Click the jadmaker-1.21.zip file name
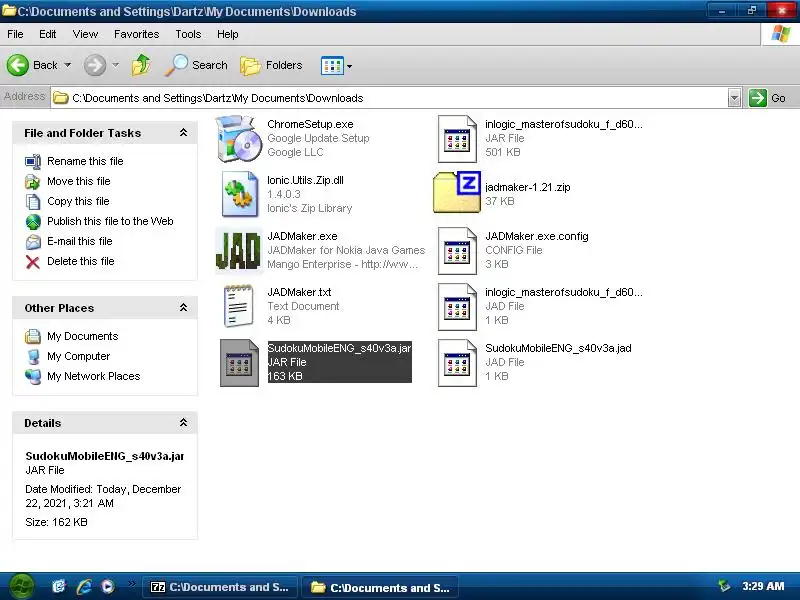This screenshot has width=800, height=600. coord(528,187)
